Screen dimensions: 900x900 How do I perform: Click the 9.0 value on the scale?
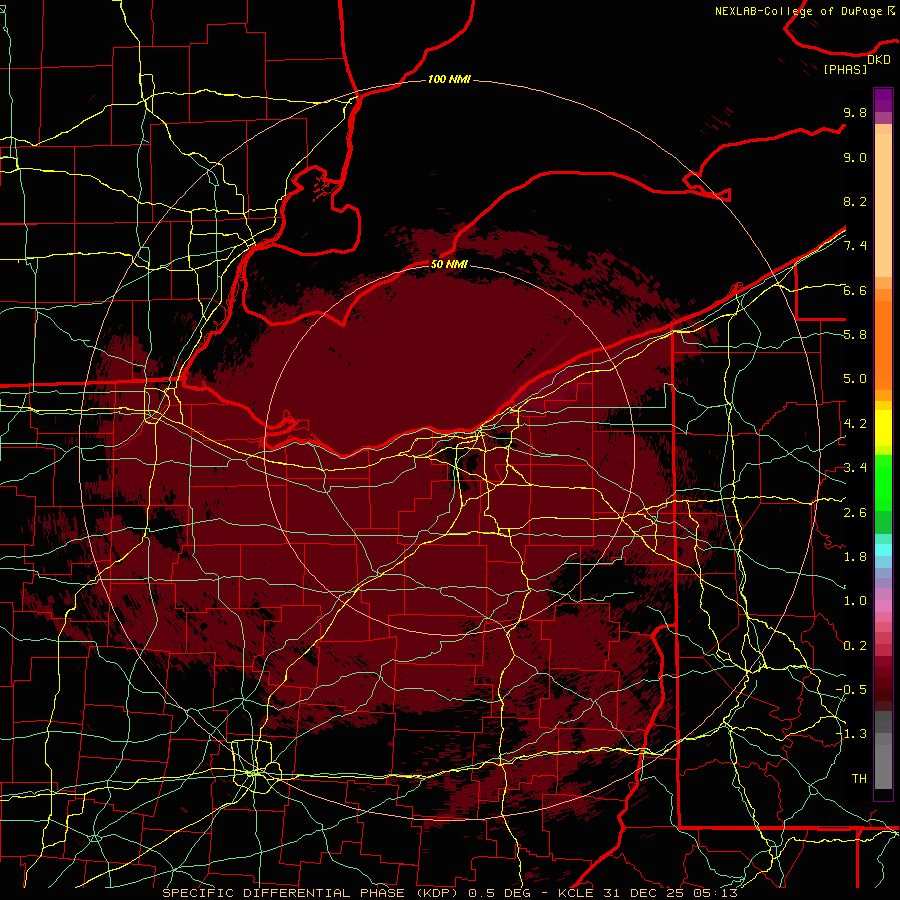855,157
